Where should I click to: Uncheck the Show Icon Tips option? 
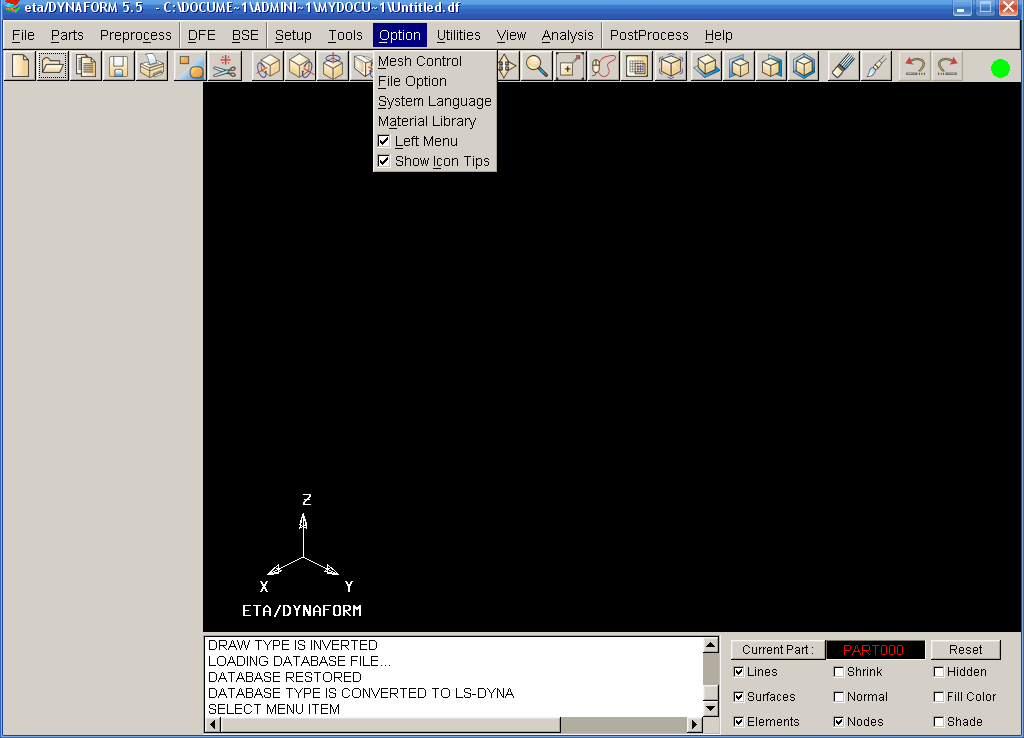(x=384, y=161)
